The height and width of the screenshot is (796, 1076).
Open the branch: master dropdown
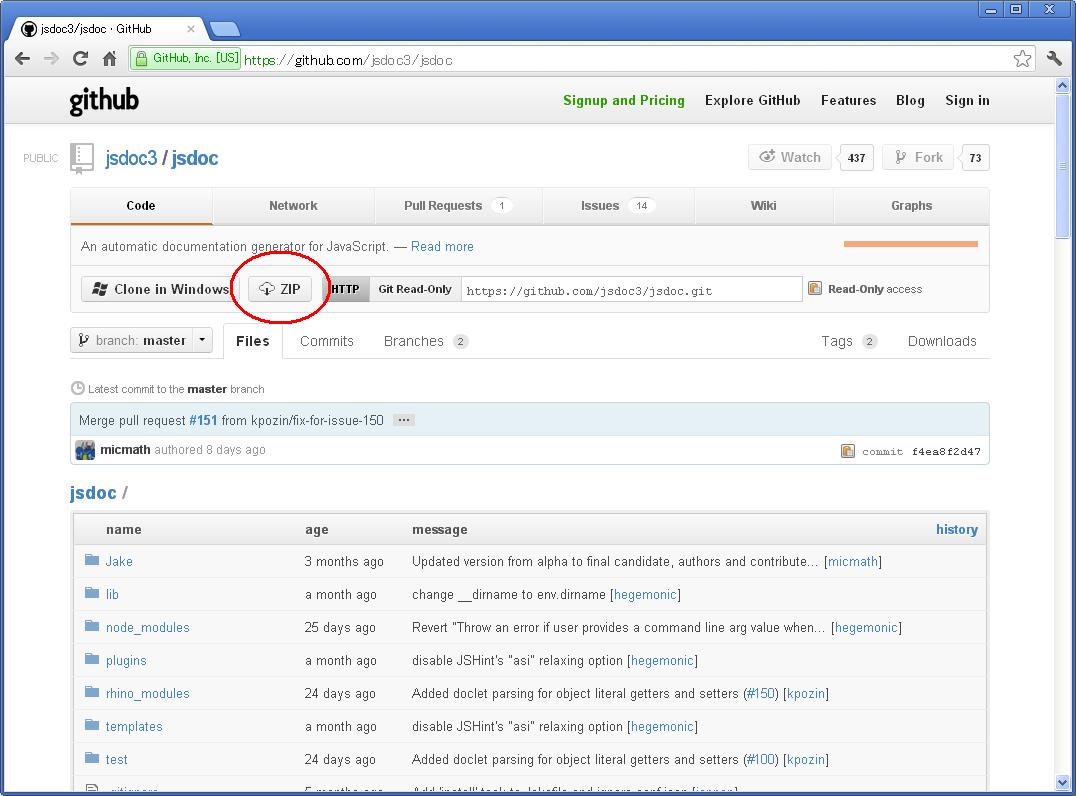pyautogui.click(x=141, y=340)
